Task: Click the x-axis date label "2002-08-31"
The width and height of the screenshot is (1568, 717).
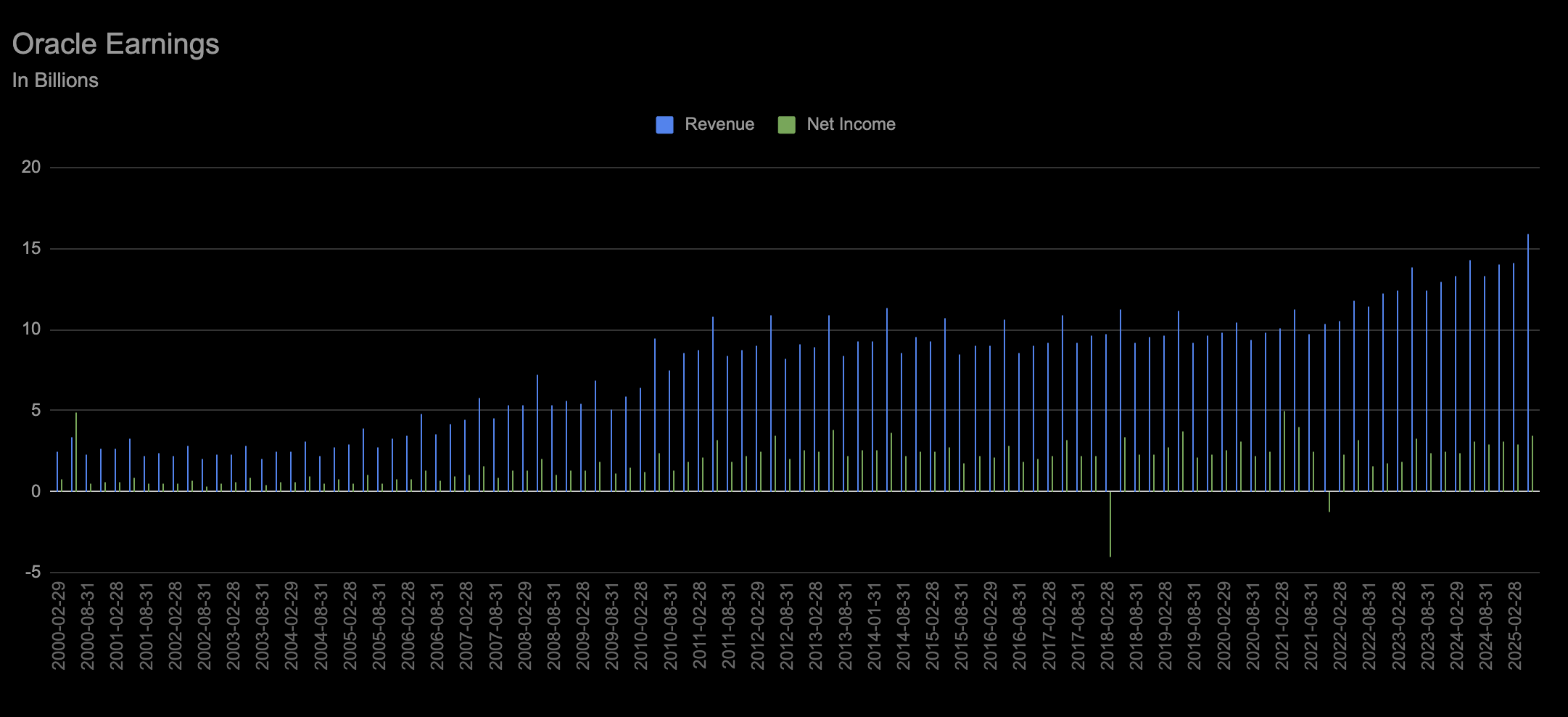Action: click(205, 626)
